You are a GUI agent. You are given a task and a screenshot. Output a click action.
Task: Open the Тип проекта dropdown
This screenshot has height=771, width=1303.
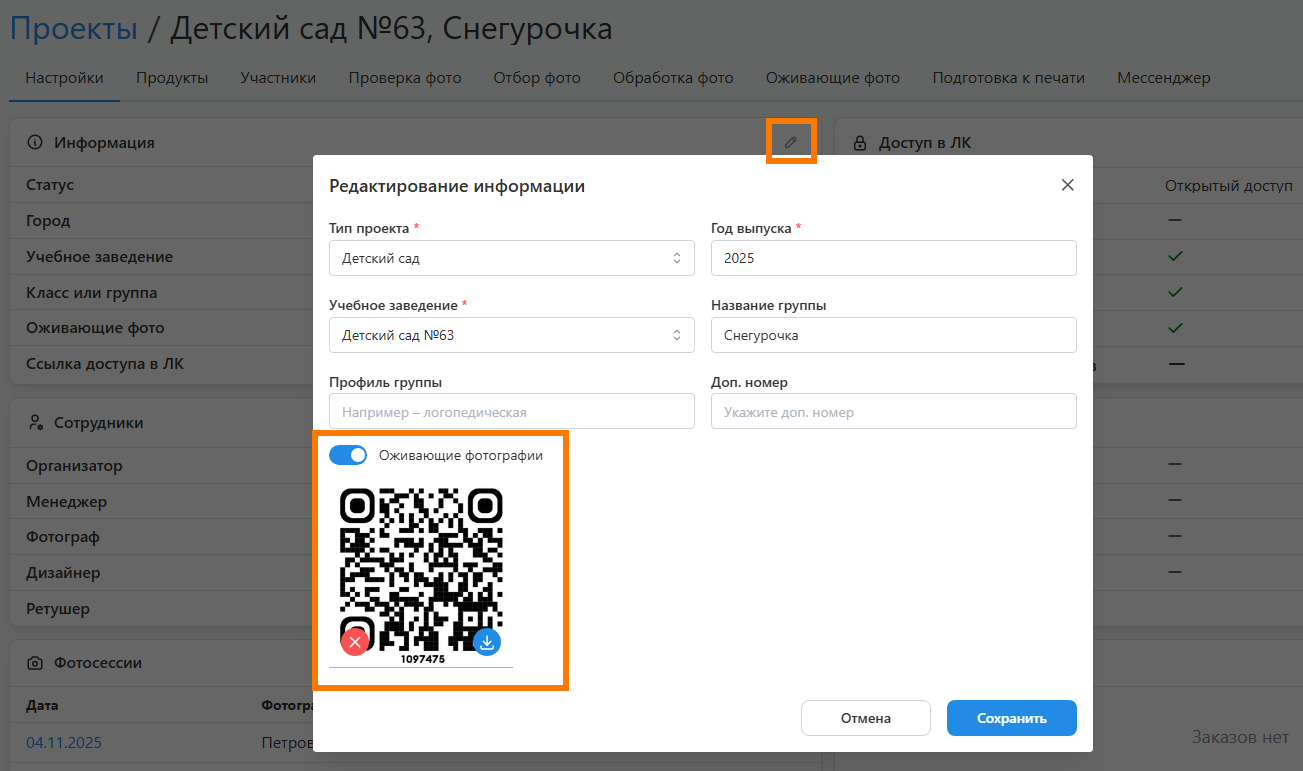tap(511, 258)
